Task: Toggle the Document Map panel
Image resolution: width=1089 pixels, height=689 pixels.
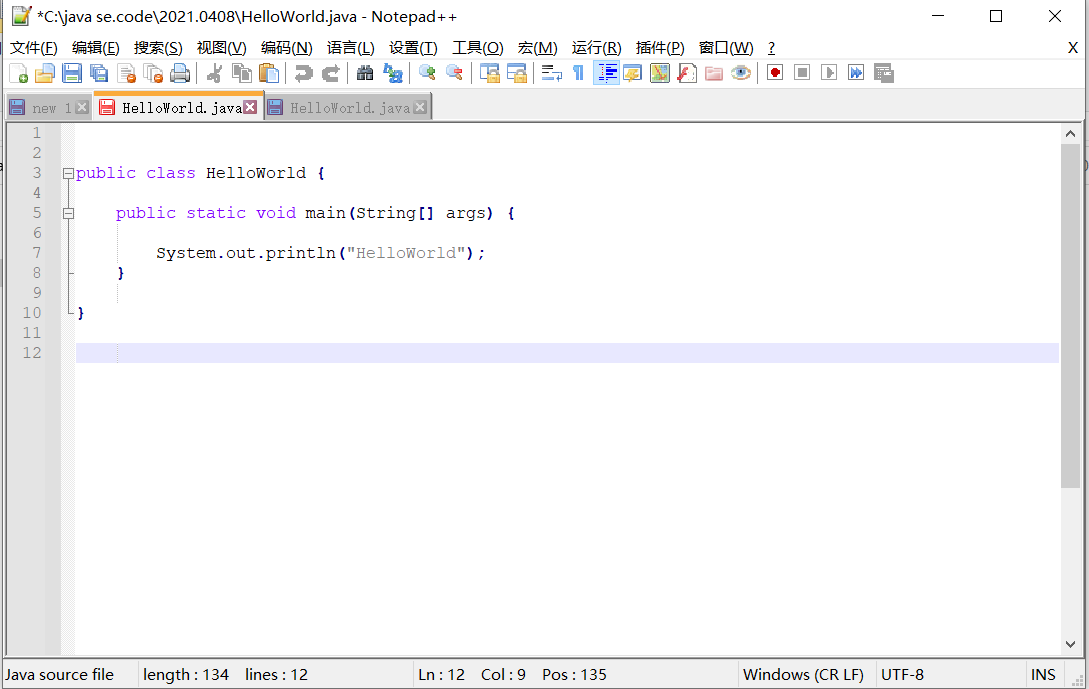Action: (x=660, y=73)
